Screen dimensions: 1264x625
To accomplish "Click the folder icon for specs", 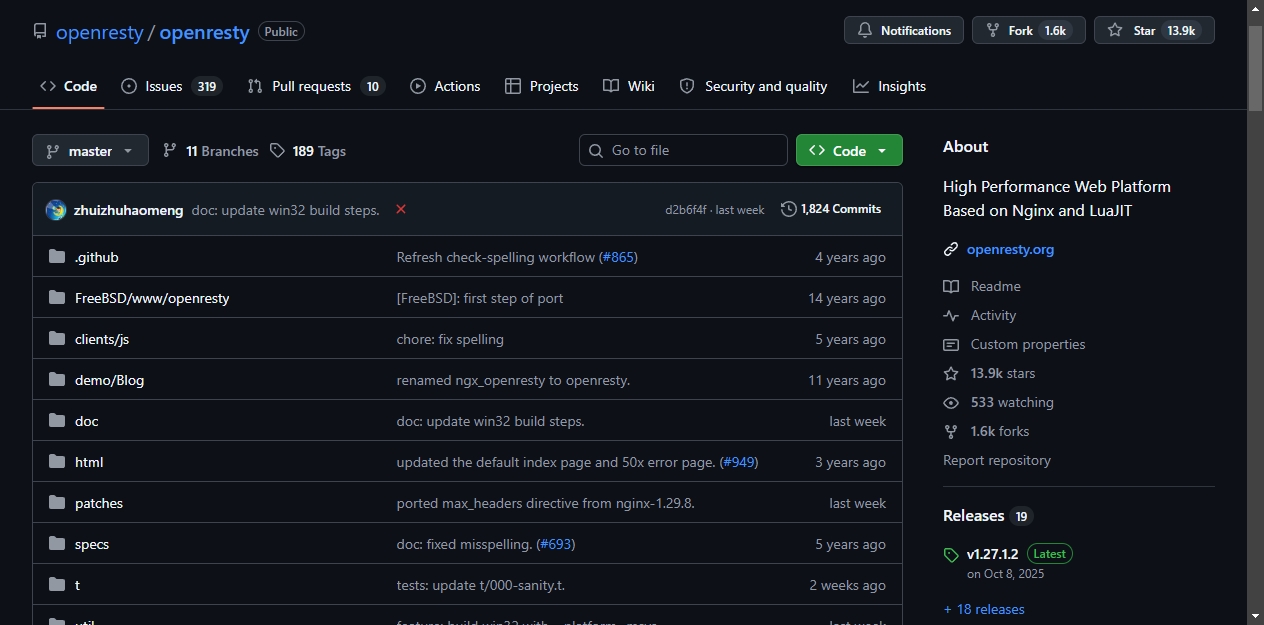I will (x=57, y=544).
